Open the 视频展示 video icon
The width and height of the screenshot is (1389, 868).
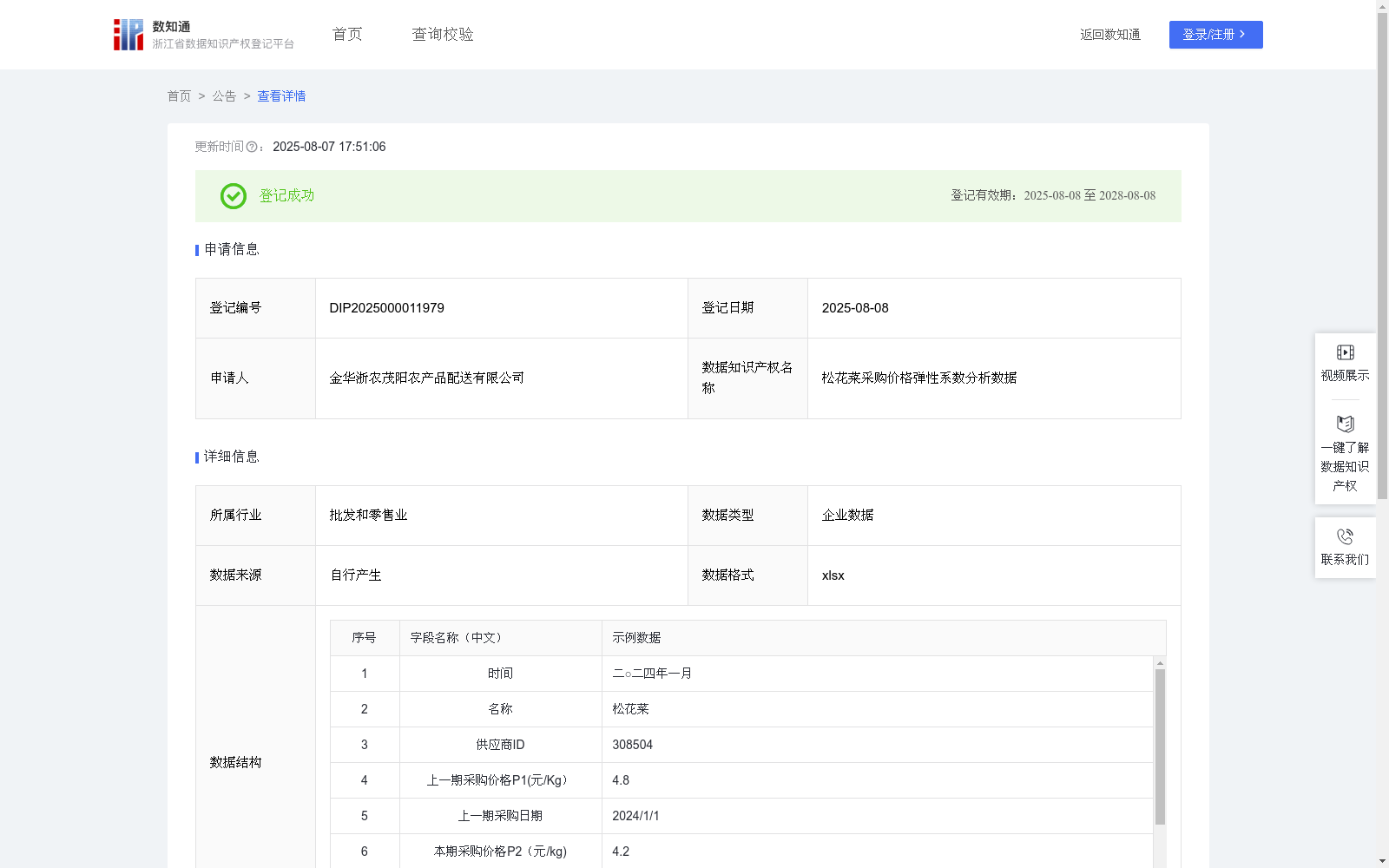pos(1345,352)
